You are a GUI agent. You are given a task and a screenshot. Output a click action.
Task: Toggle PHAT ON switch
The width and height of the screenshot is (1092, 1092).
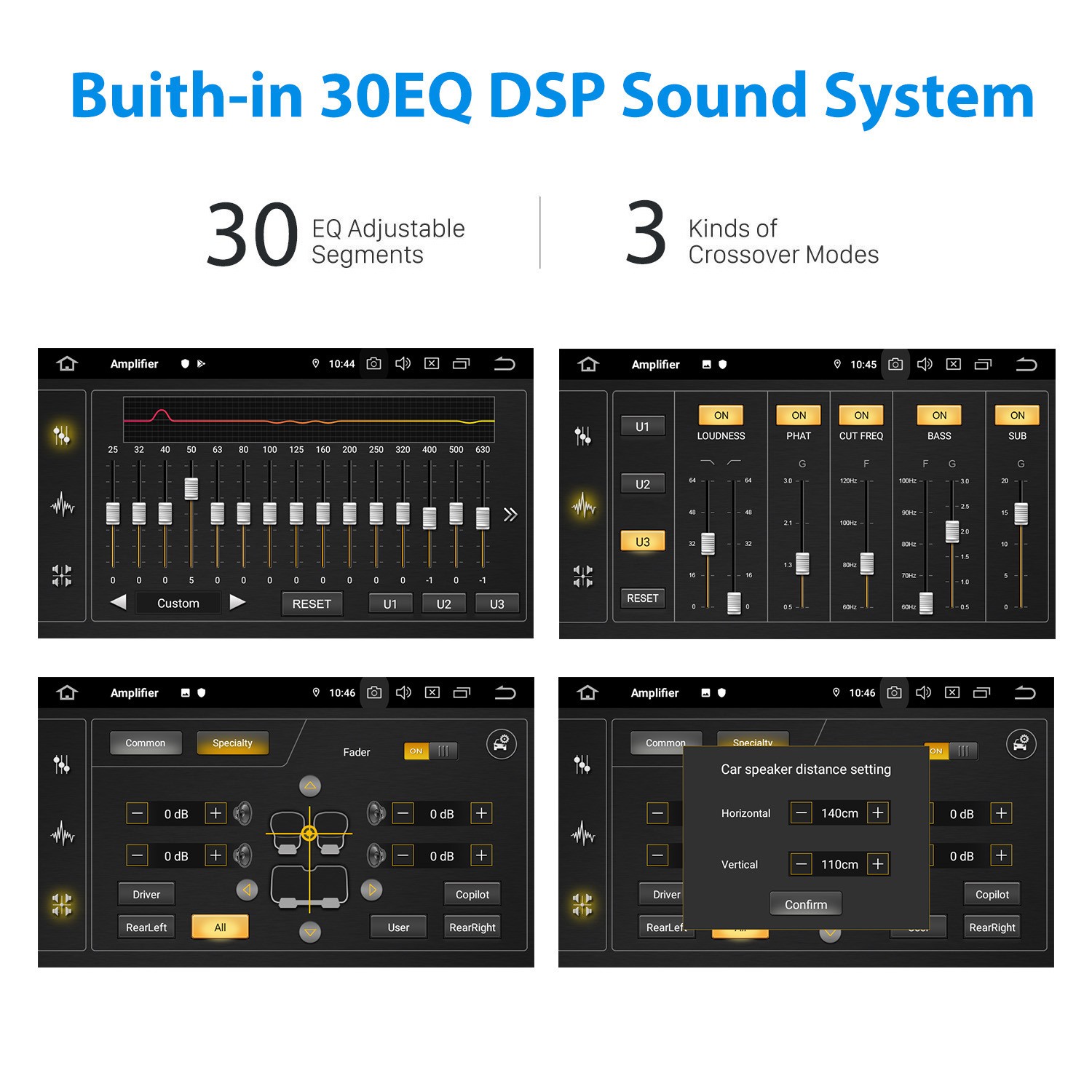(799, 415)
